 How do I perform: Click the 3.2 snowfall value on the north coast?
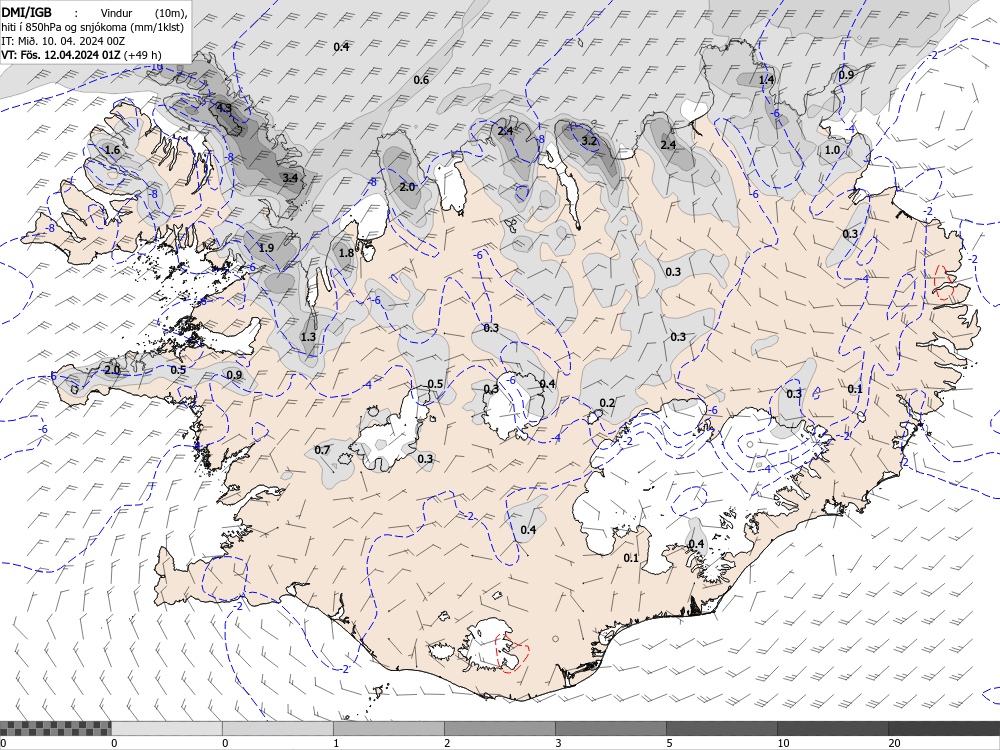[x=589, y=141]
